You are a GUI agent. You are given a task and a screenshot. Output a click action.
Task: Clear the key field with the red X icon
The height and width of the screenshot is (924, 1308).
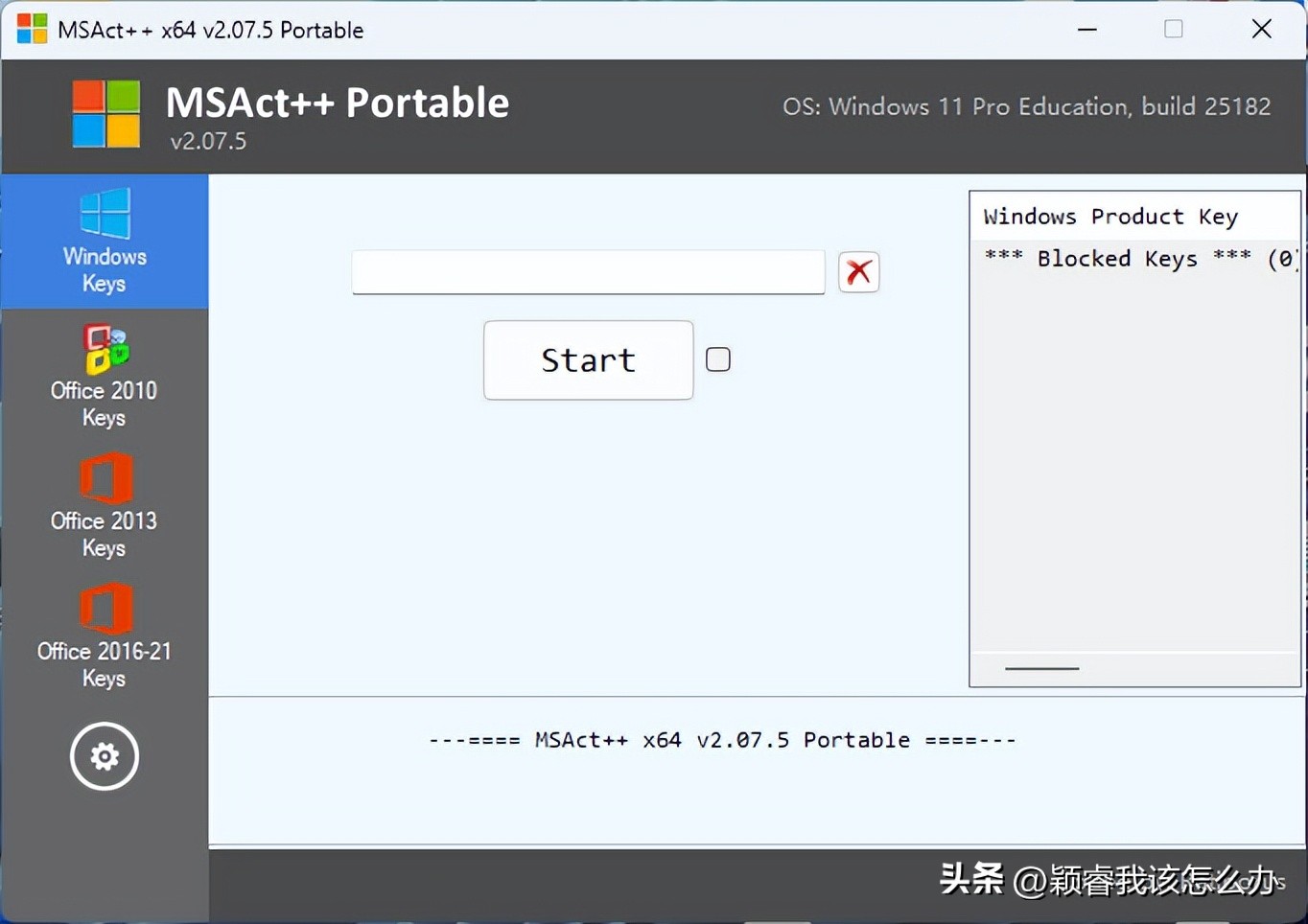(x=858, y=272)
